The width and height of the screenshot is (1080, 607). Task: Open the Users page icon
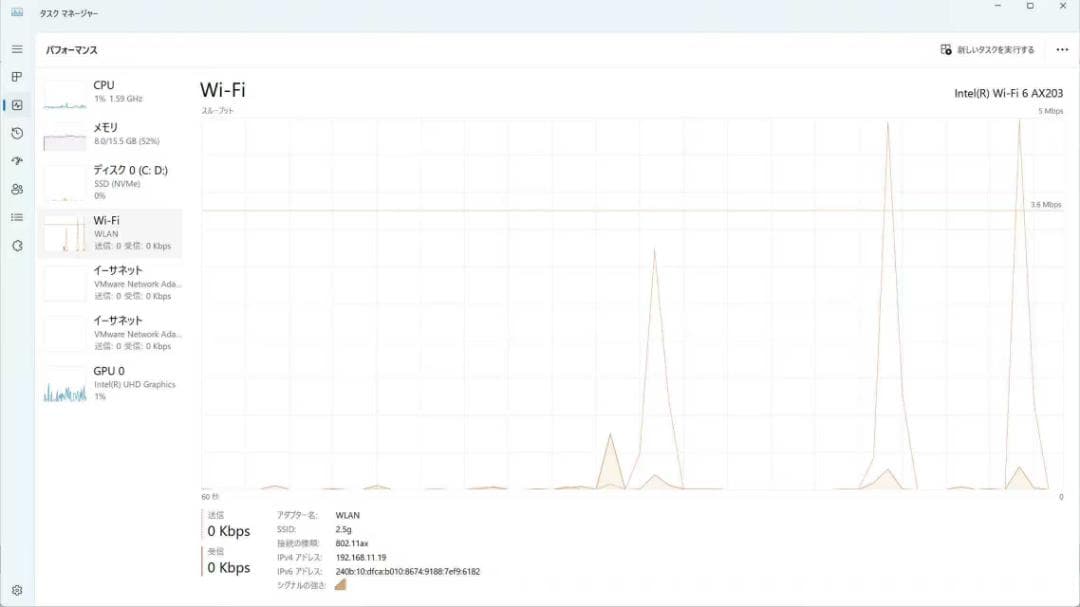pos(17,189)
